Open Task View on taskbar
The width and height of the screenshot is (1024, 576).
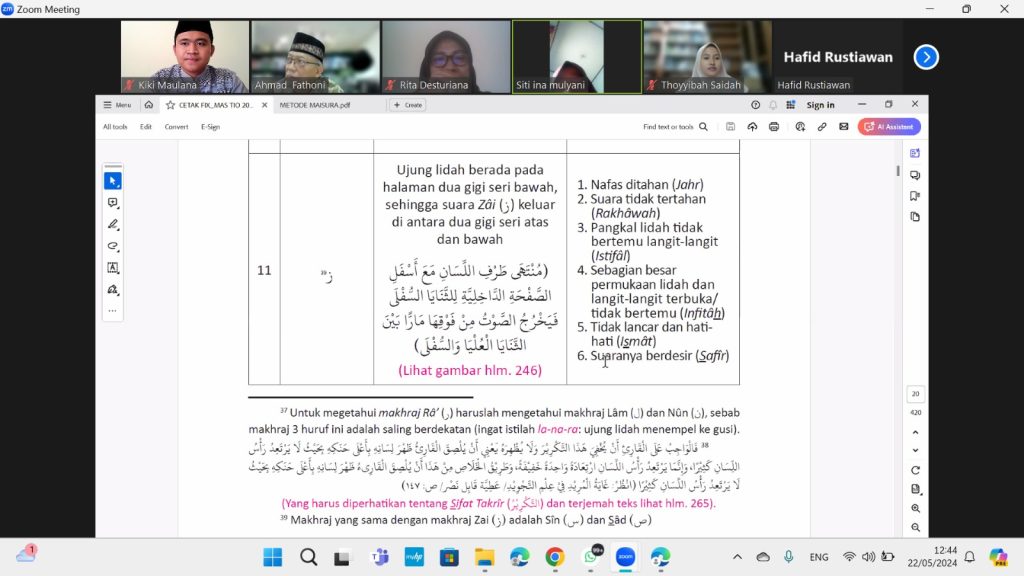(x=342, y=557)
